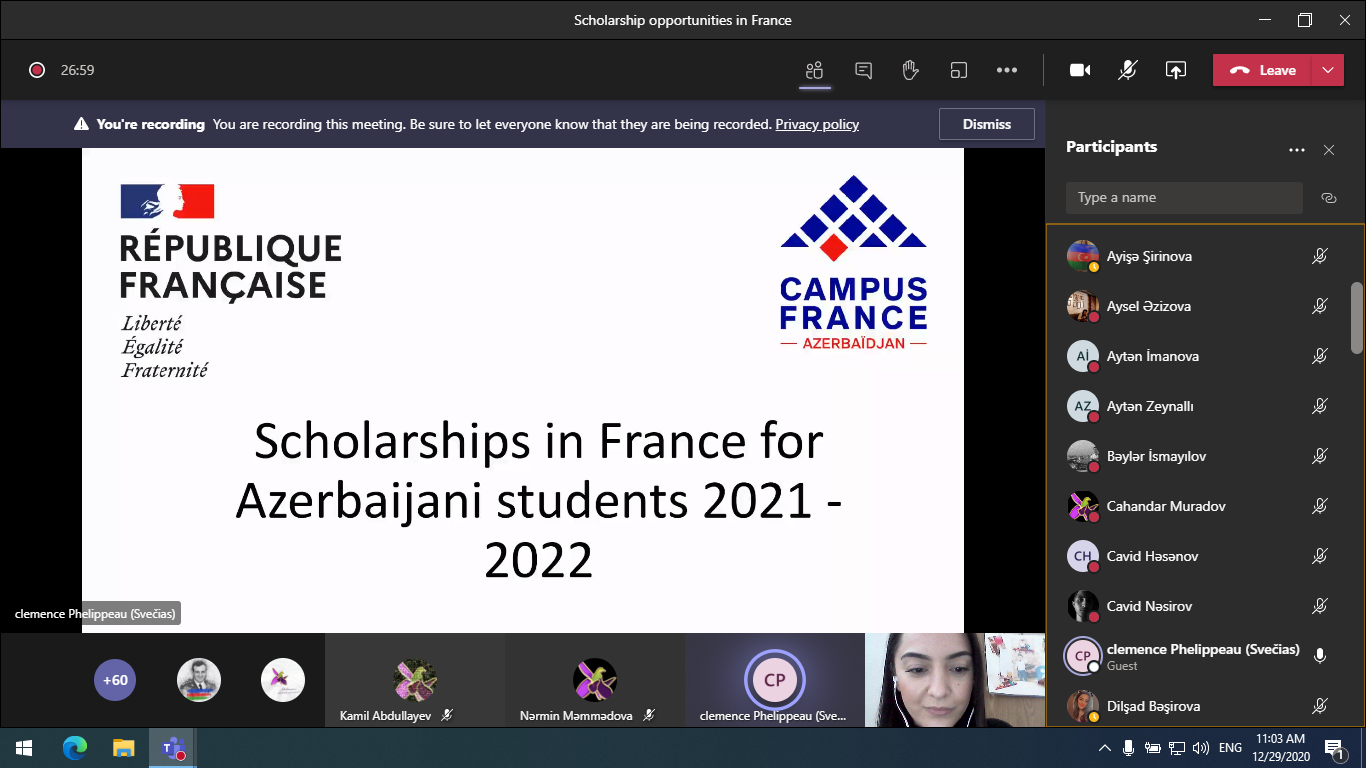The height and width of the screenshot is (768, 1366).
Task: Open the Privacy policy link
Action: tap(817, 124)
